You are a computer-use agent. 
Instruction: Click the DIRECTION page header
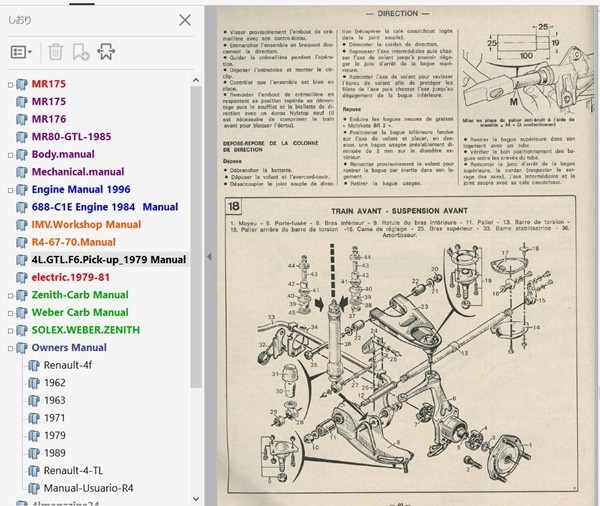tap(398, 13)
